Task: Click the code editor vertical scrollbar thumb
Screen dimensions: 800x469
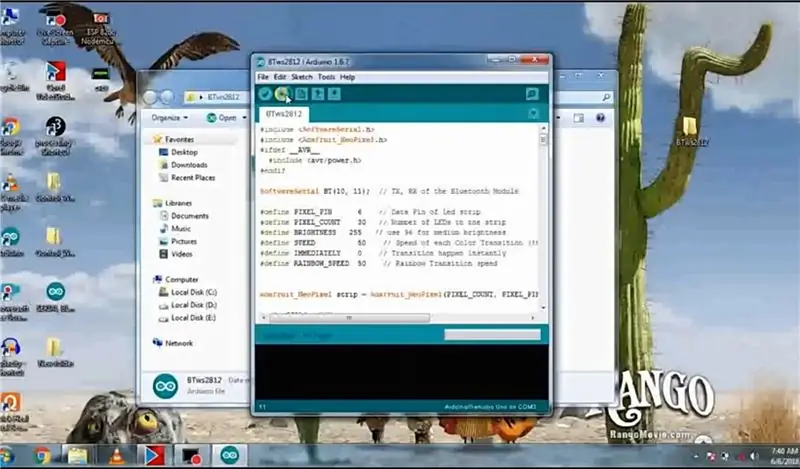Action: pos(543,140)
